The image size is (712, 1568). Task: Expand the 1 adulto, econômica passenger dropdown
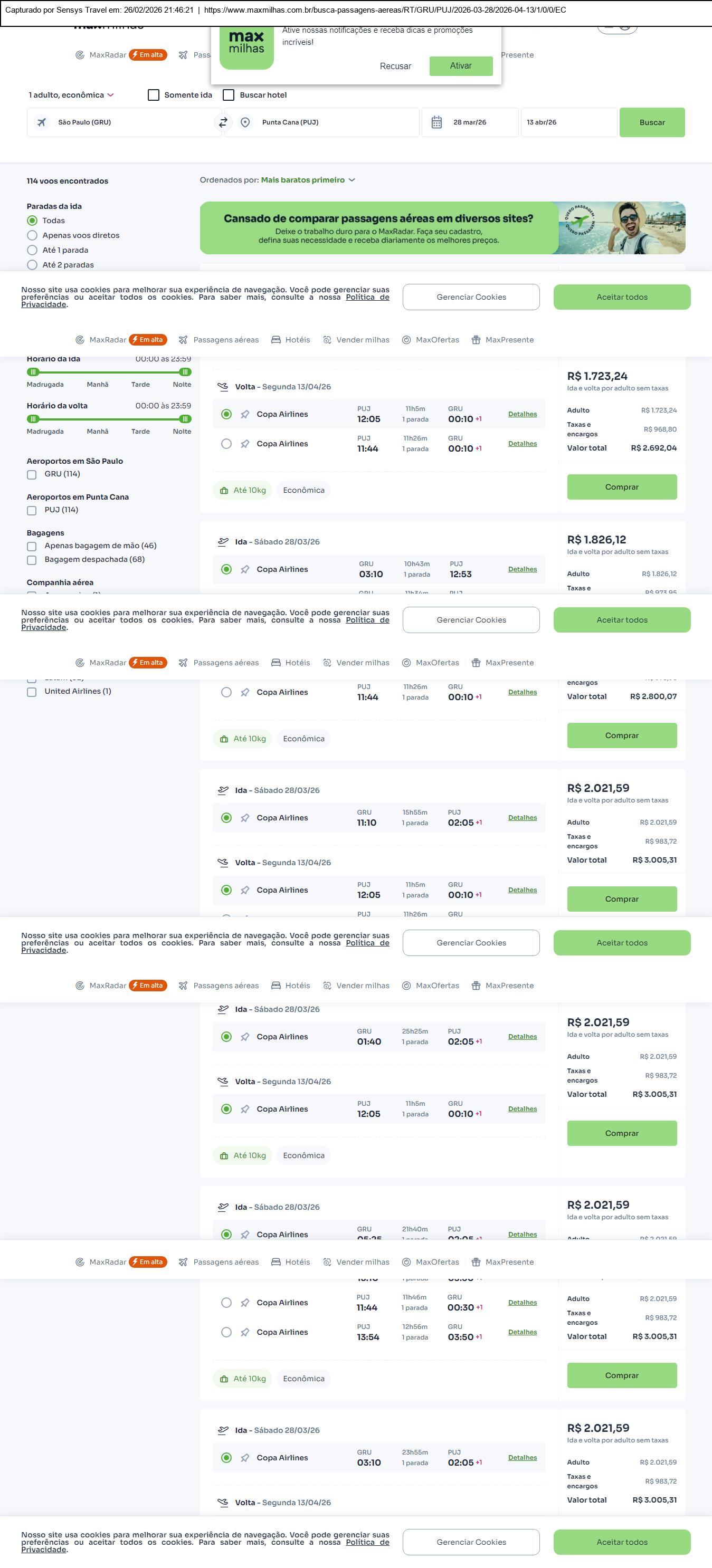[x=71, y=95]
